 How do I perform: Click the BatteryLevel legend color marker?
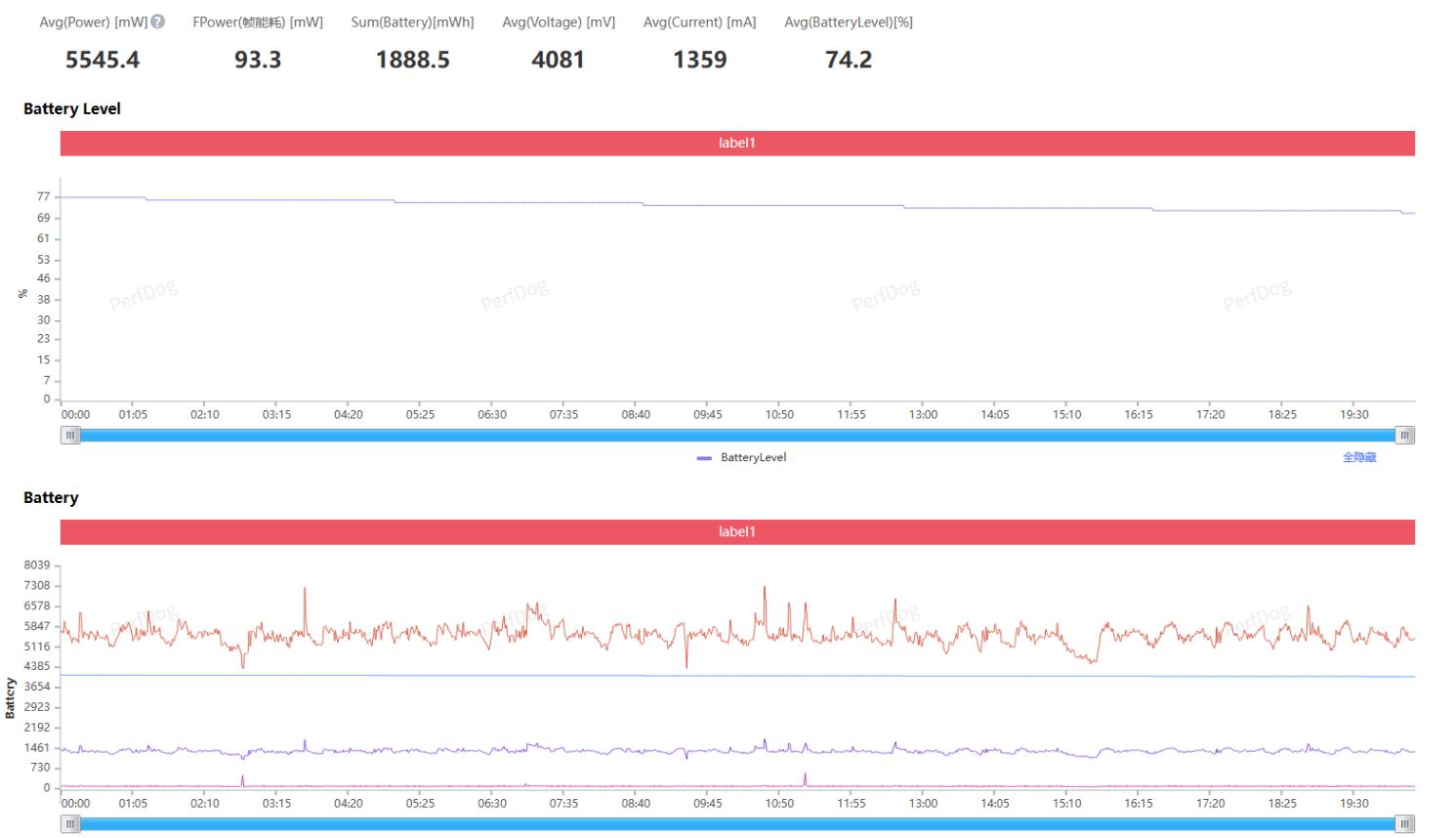[704, 458]
